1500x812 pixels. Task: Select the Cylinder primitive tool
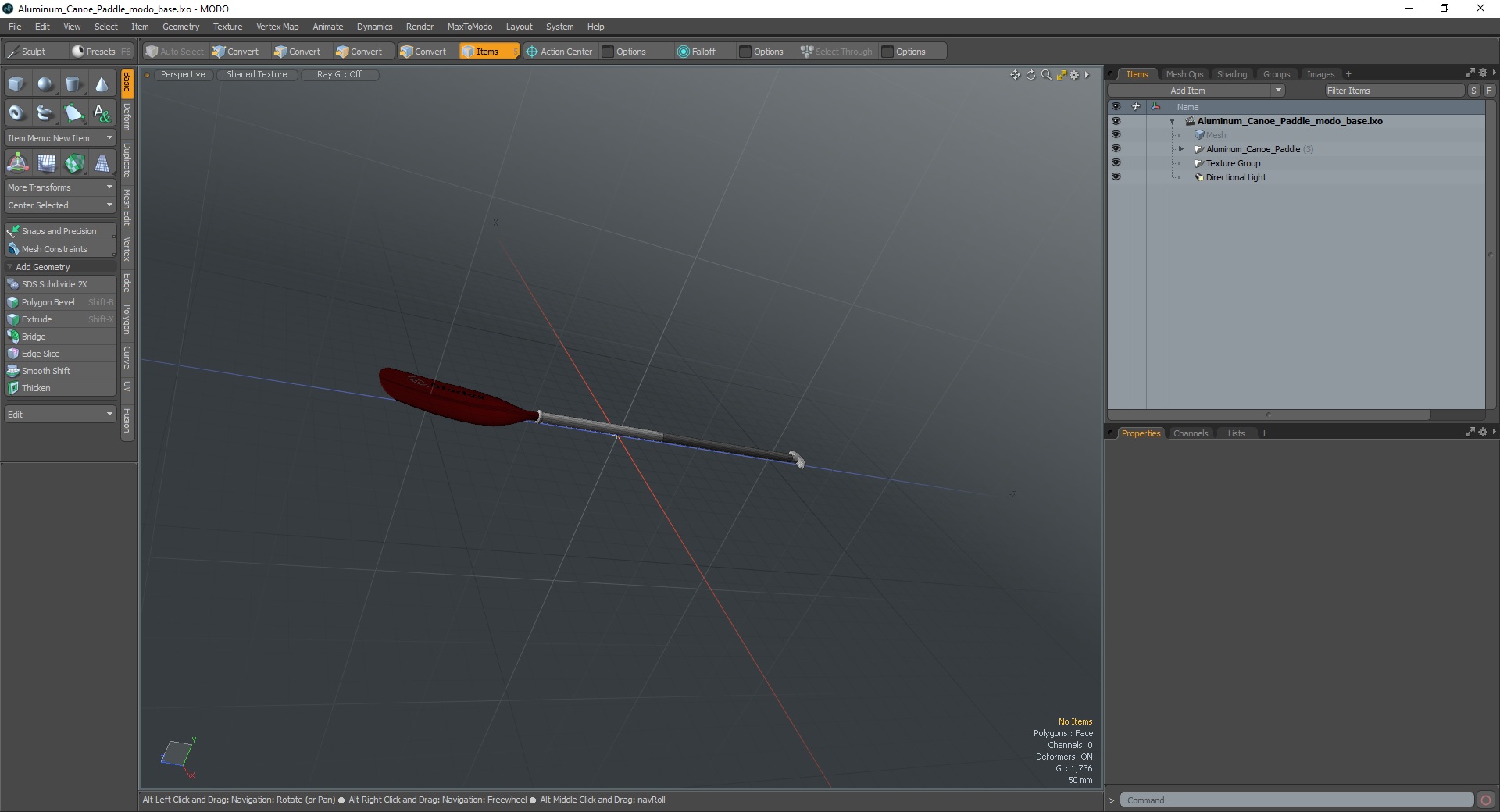click(73, 84)
